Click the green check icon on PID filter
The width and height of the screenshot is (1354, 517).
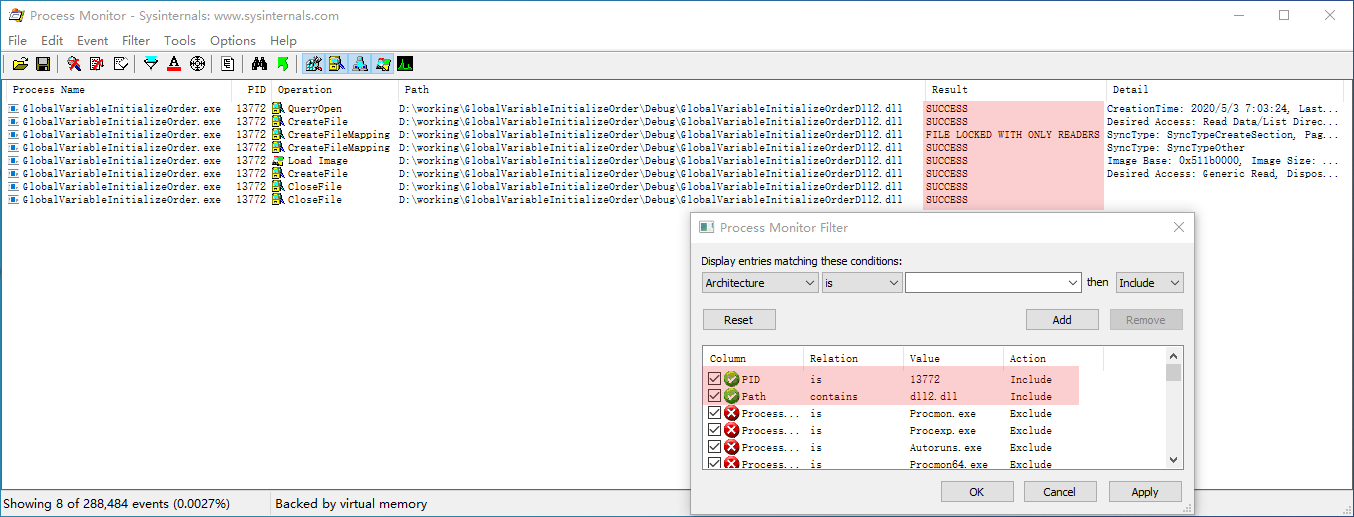point(732,379)
